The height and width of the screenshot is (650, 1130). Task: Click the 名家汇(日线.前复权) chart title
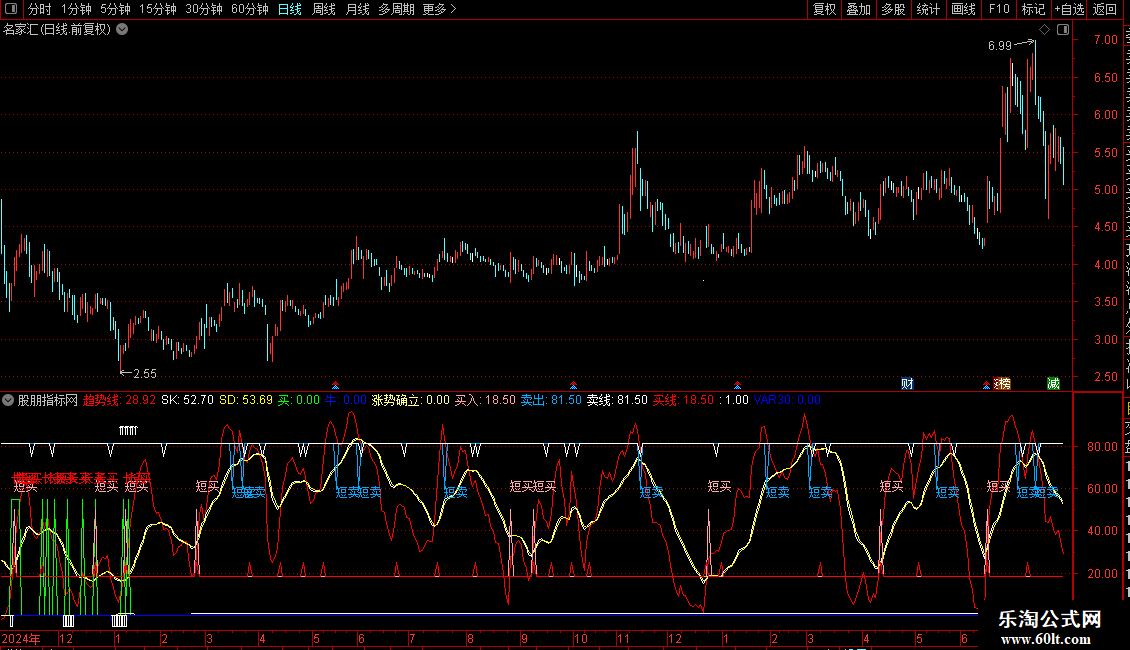[x=57, y=30]
